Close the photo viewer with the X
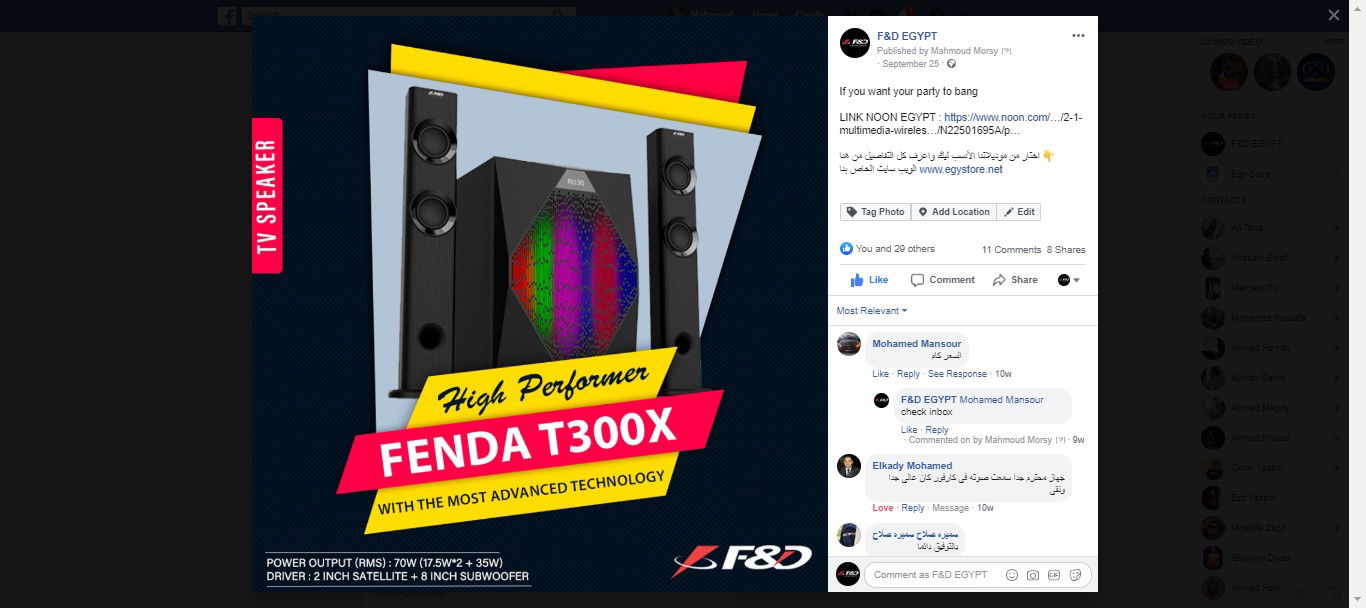Screen dimensions: 1366x608 [x=1333, y=15]
